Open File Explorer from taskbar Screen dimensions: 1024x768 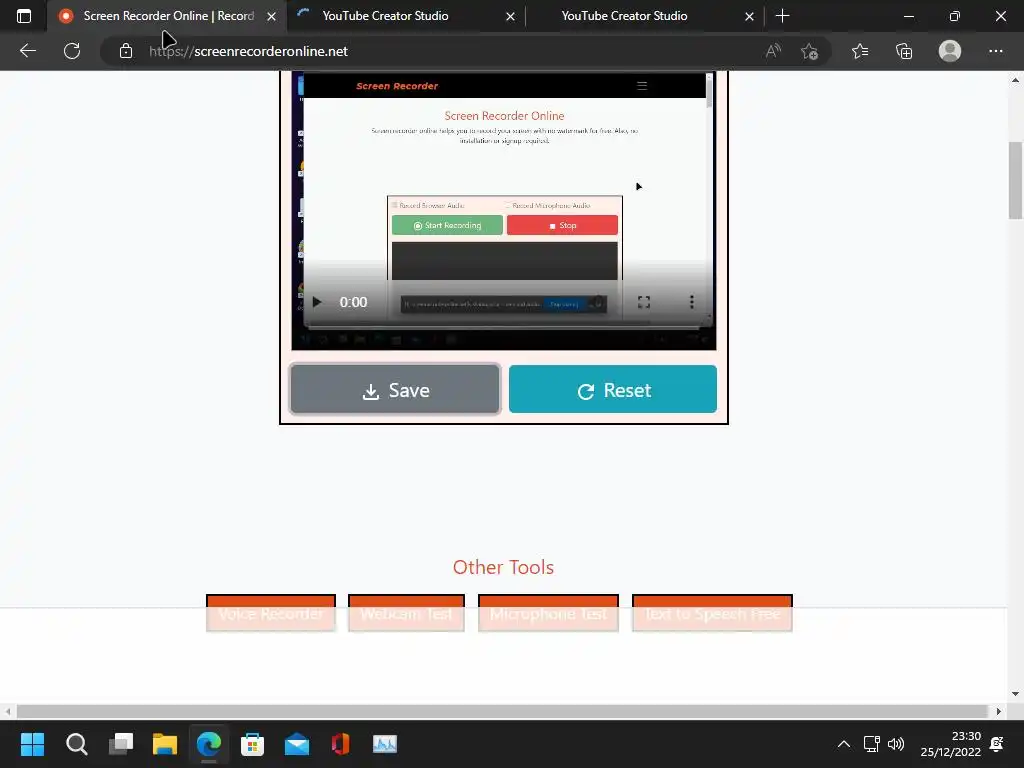pyautogui.click(x=165, y=744)
